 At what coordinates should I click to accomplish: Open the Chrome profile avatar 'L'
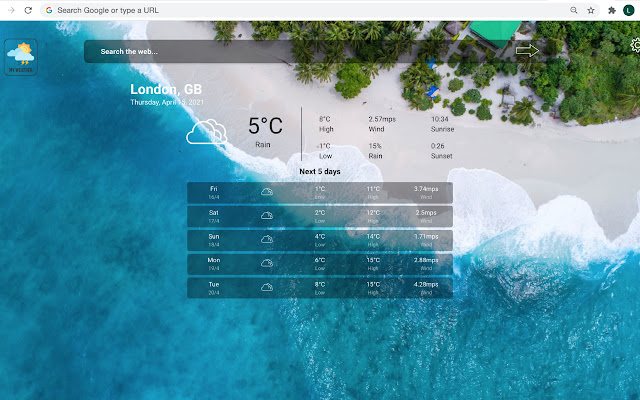click(629, 10)
